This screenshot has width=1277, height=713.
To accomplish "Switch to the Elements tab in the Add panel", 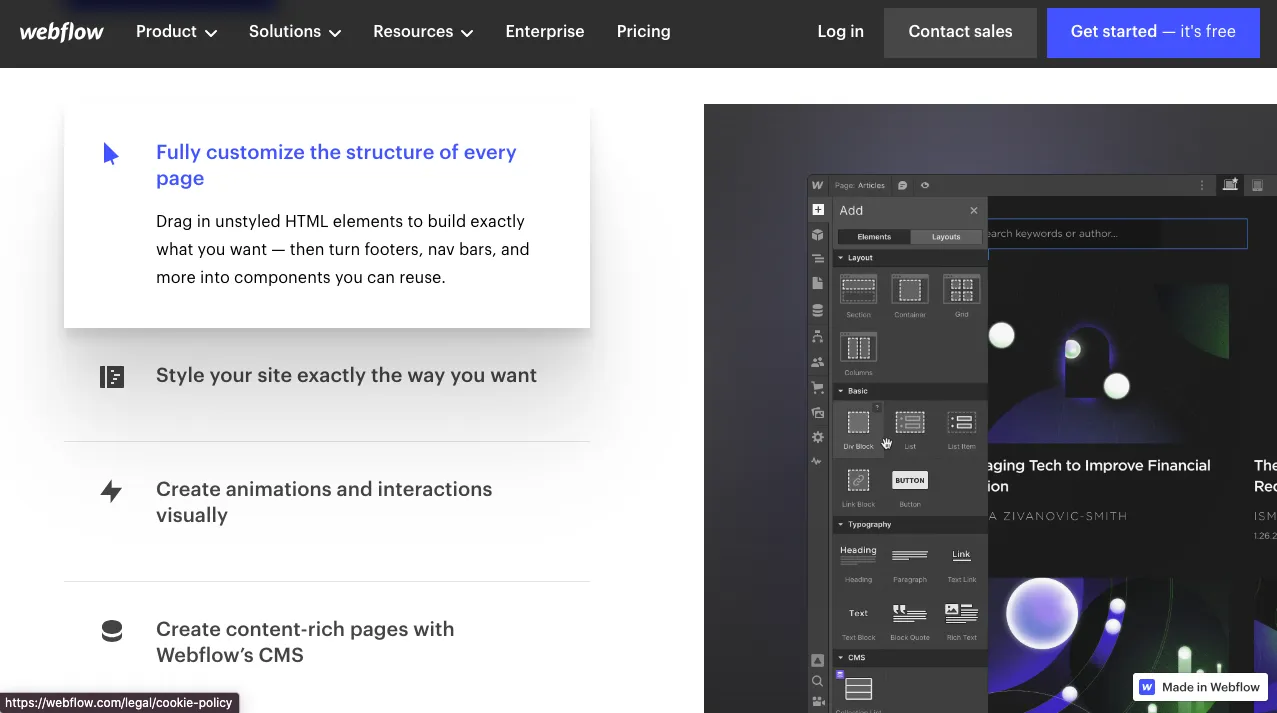I will (x=874, y=237).
